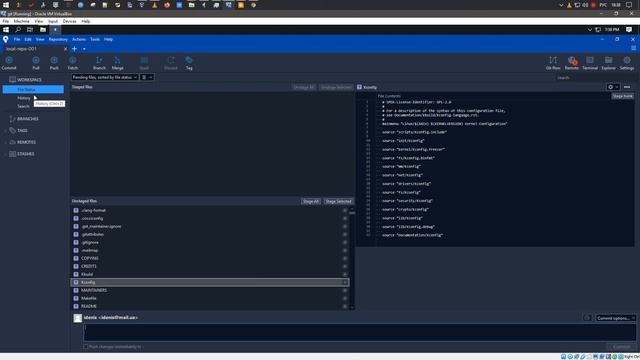Open the Sourcetree Edit menu
The height and width of the screenshot is (360, 640).
pyautogui.click(x=28, y=39)
